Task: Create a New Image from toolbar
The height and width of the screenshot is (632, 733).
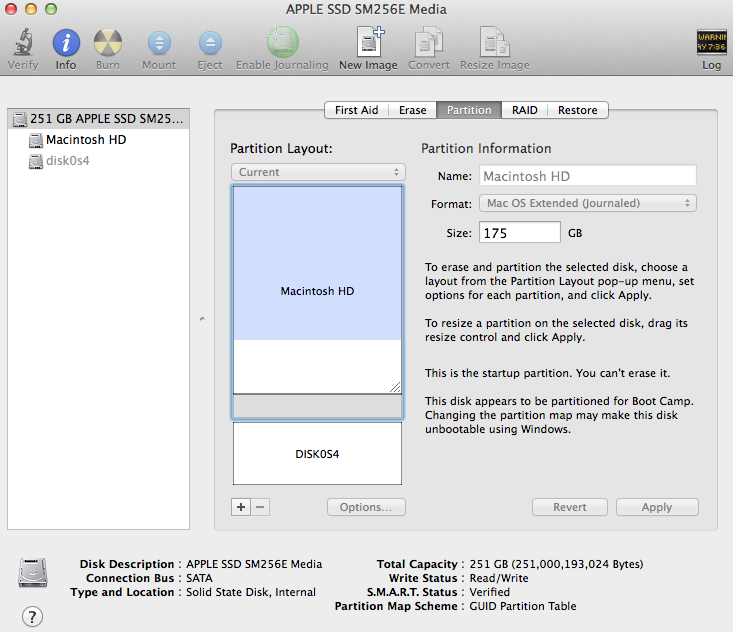Action: click(x=369, y=42)
